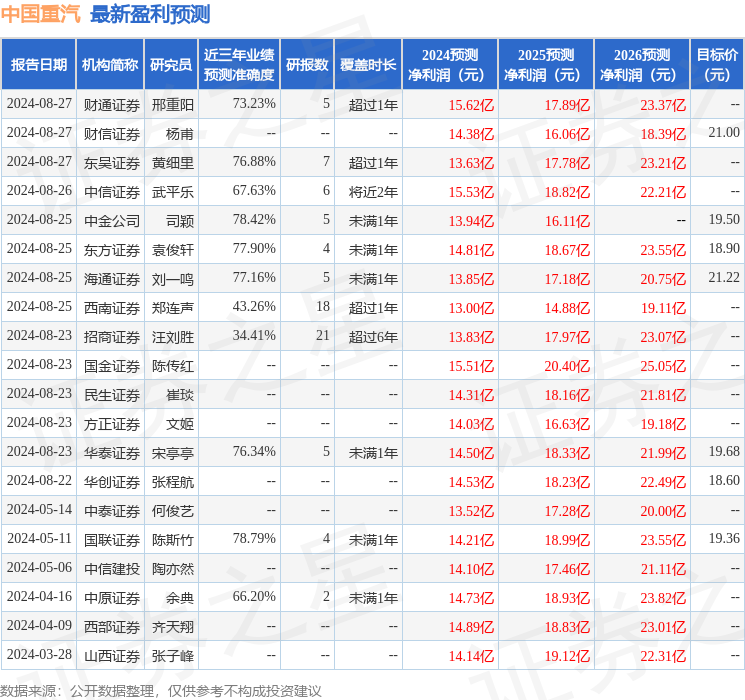Click the 20.40亿 2025 forecast value
Image resolution: width=745 pixels, height=700 pixels.
click(x=567, y=366)
